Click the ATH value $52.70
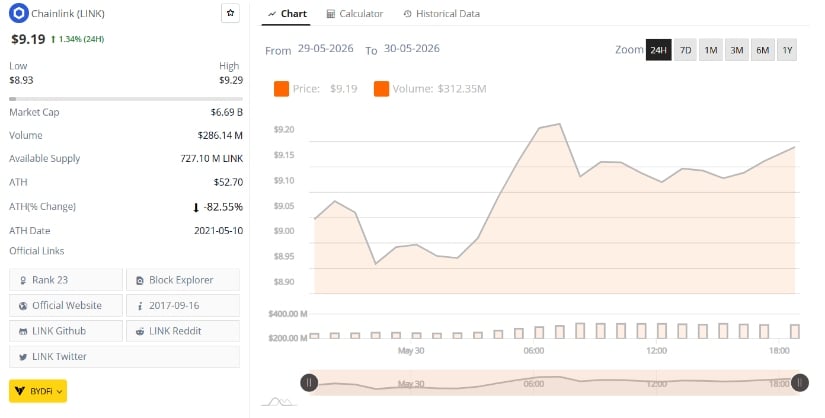825x418 pixels. coord(228,182)
